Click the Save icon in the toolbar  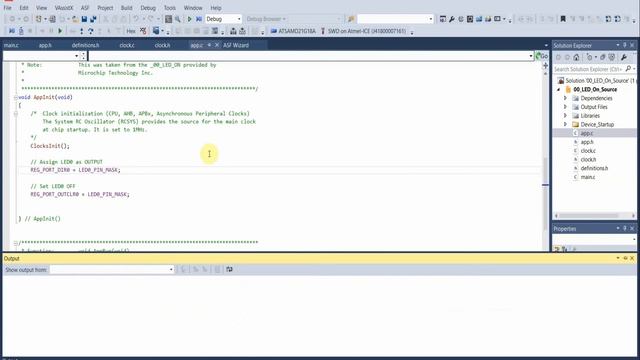[84, 19]
